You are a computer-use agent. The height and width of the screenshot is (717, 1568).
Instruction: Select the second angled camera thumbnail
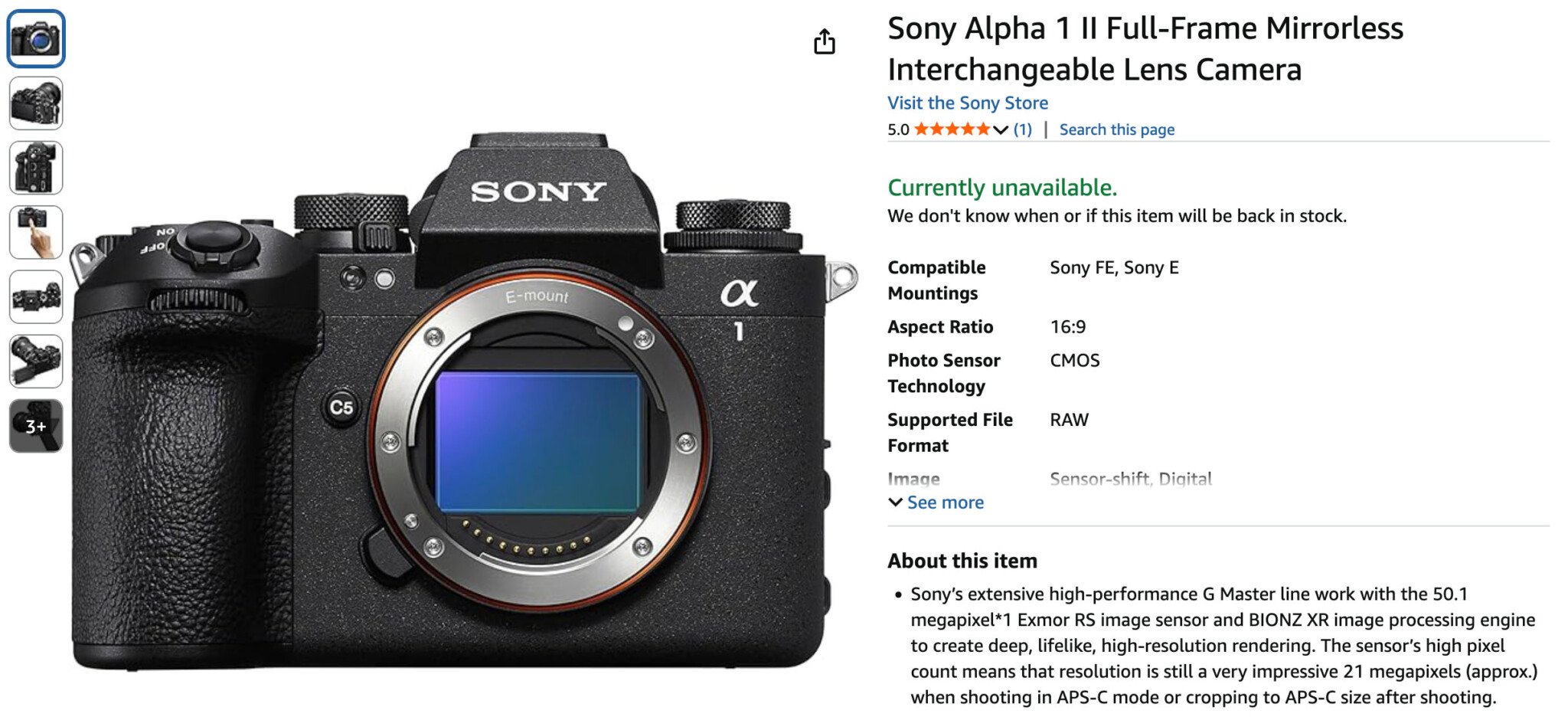pyautogui.click(x=36, y=103)
